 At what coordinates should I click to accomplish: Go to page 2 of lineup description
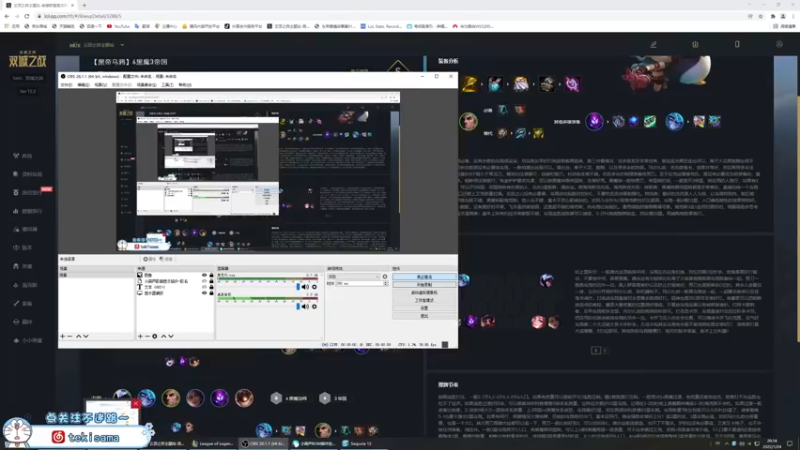pos(605,351)
